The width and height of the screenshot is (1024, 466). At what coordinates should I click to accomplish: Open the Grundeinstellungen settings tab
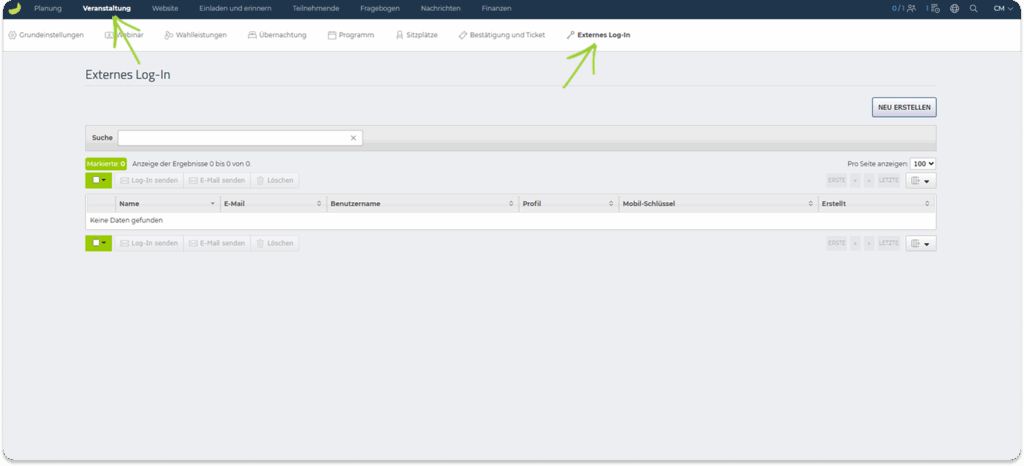click(x=45, y=35)
